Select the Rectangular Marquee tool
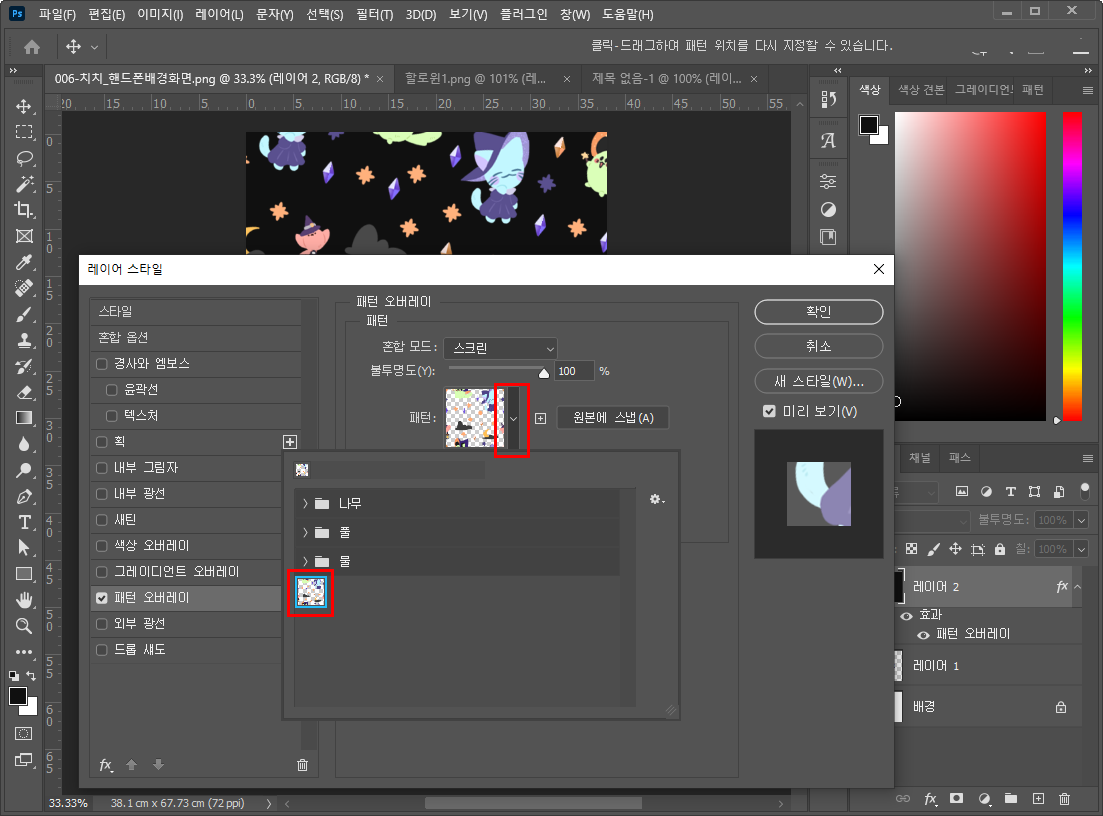 coord(24,132)
